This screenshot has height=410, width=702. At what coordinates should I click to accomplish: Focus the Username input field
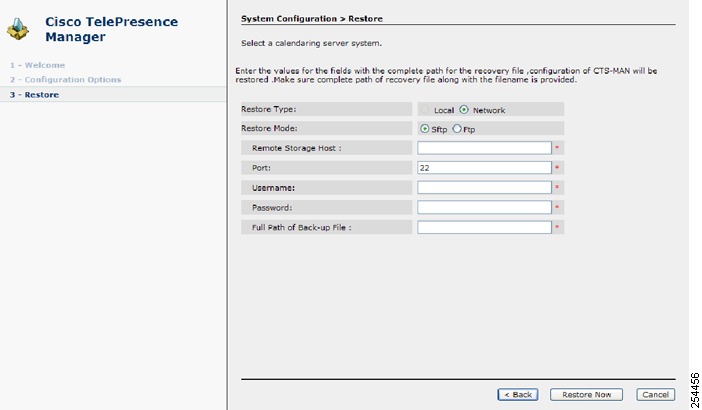click(x=484, y=188)
